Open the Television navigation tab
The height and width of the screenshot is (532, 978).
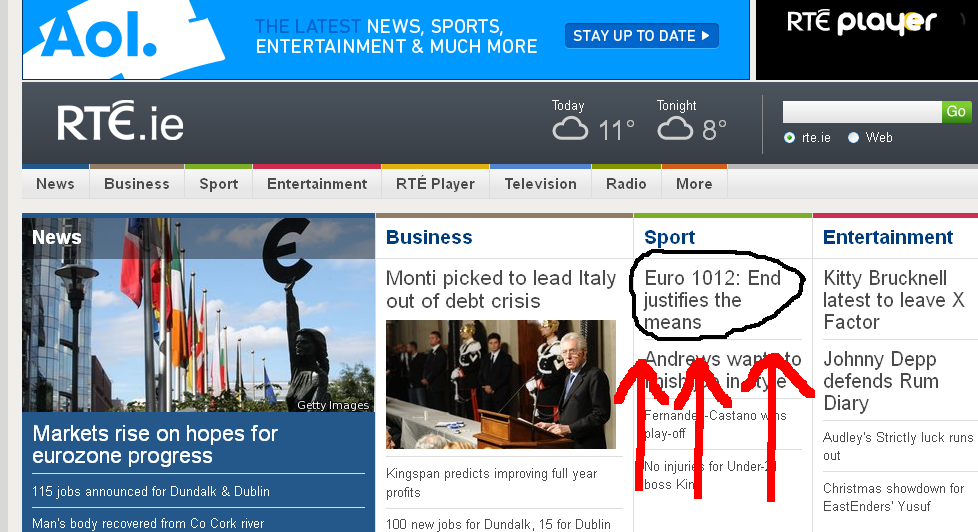point(540,184)
